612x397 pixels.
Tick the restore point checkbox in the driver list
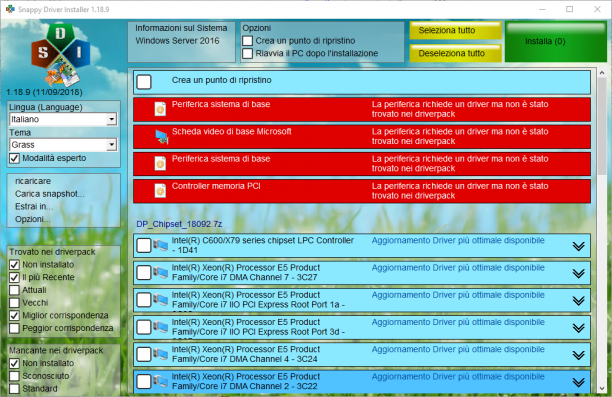coord(144,82)
